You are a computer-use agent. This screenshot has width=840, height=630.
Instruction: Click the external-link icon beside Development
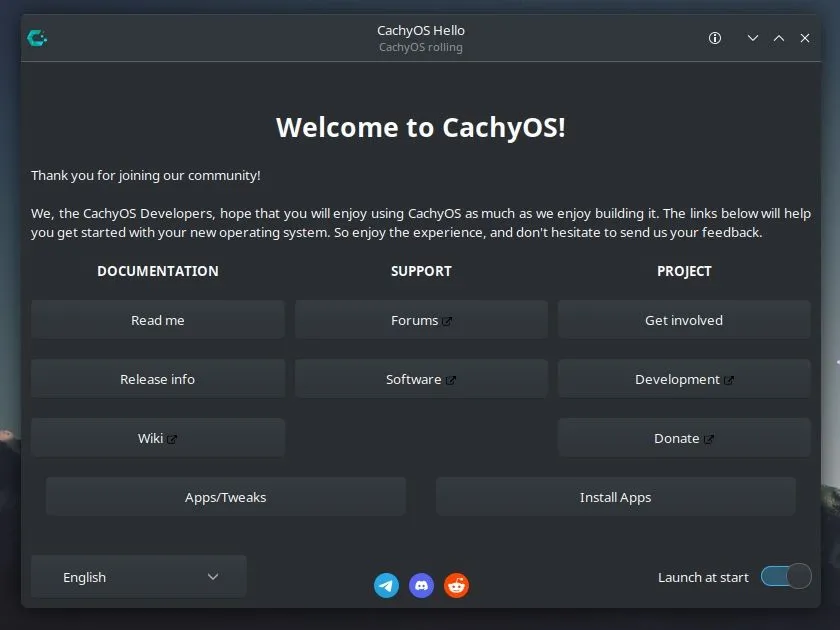[730, 379]
